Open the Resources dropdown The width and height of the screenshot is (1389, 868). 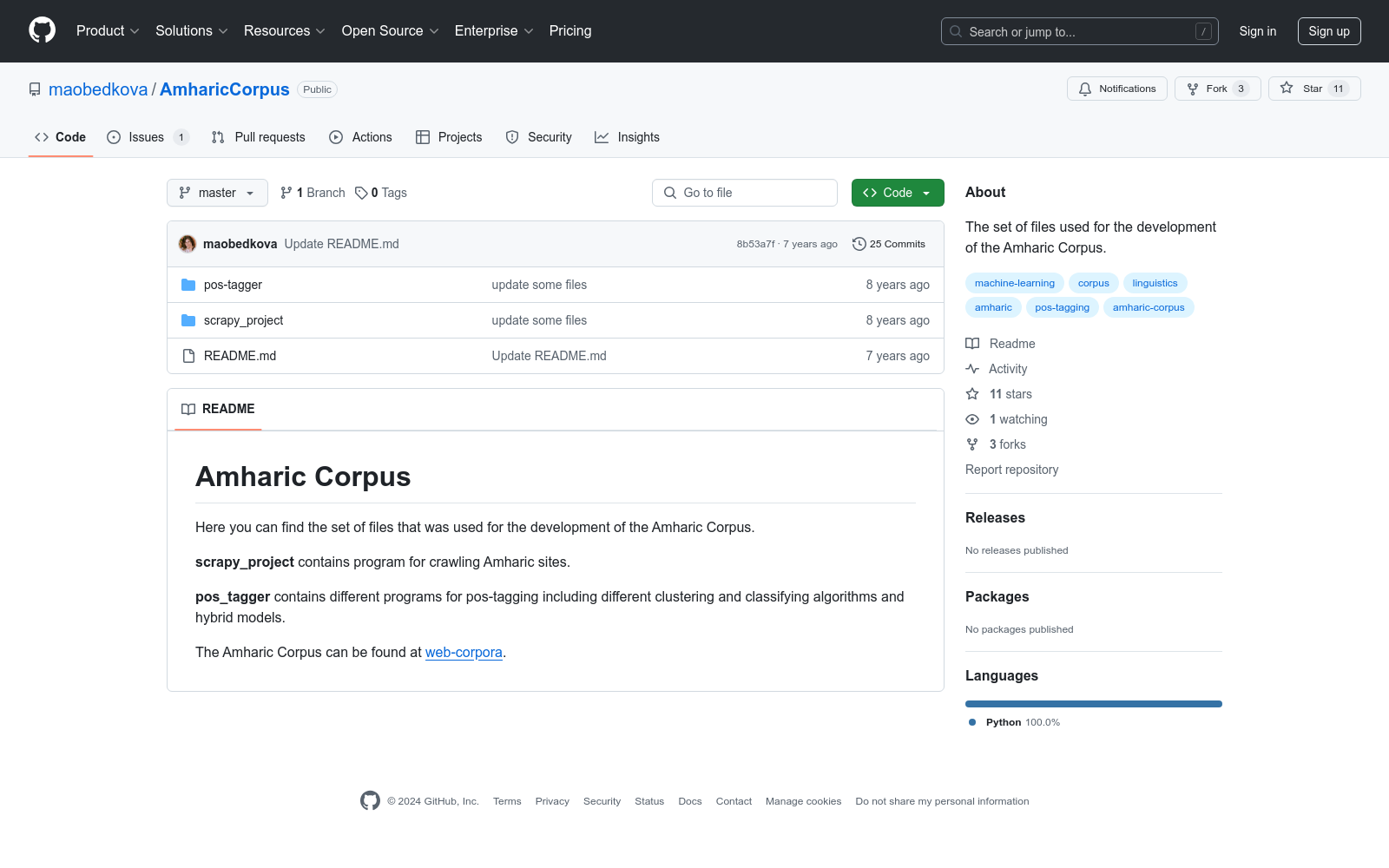pos(285,30)
